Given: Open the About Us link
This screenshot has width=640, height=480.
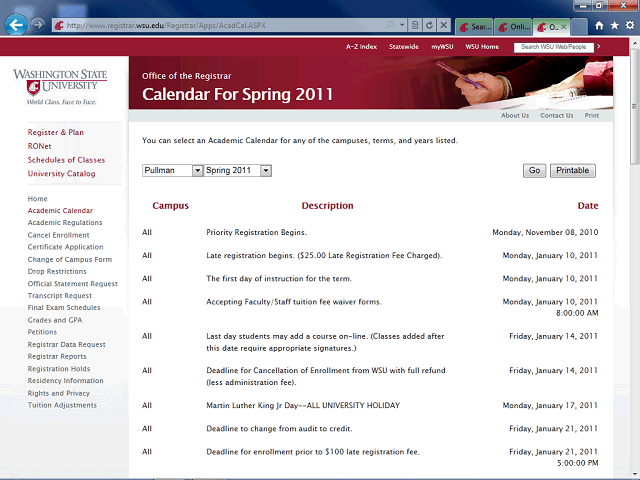Looking at the screenshot, I should pyautogui.click(x=515, y=116).
